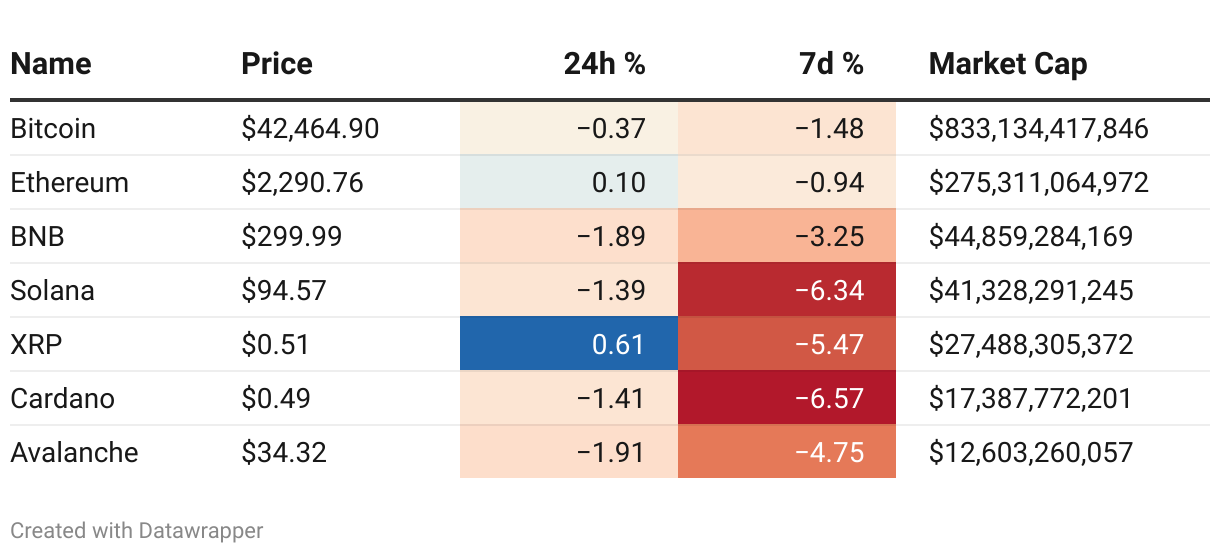Image resolution: width=1220 pixels, height=554 pixels.
Task: Select the Ethereum row name
Action: (70, 183)
